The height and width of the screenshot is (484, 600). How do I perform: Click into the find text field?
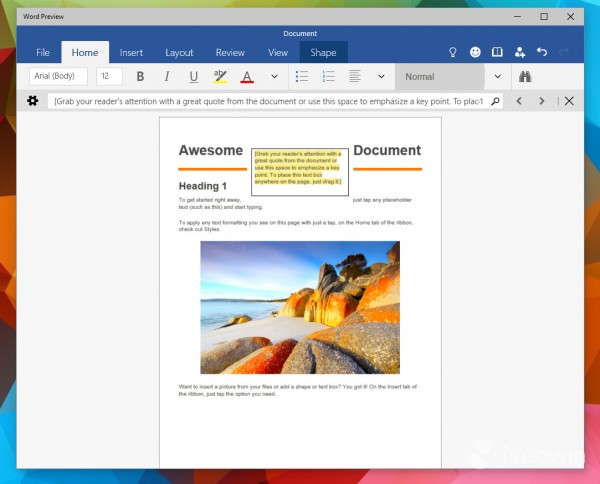point(268,101)
